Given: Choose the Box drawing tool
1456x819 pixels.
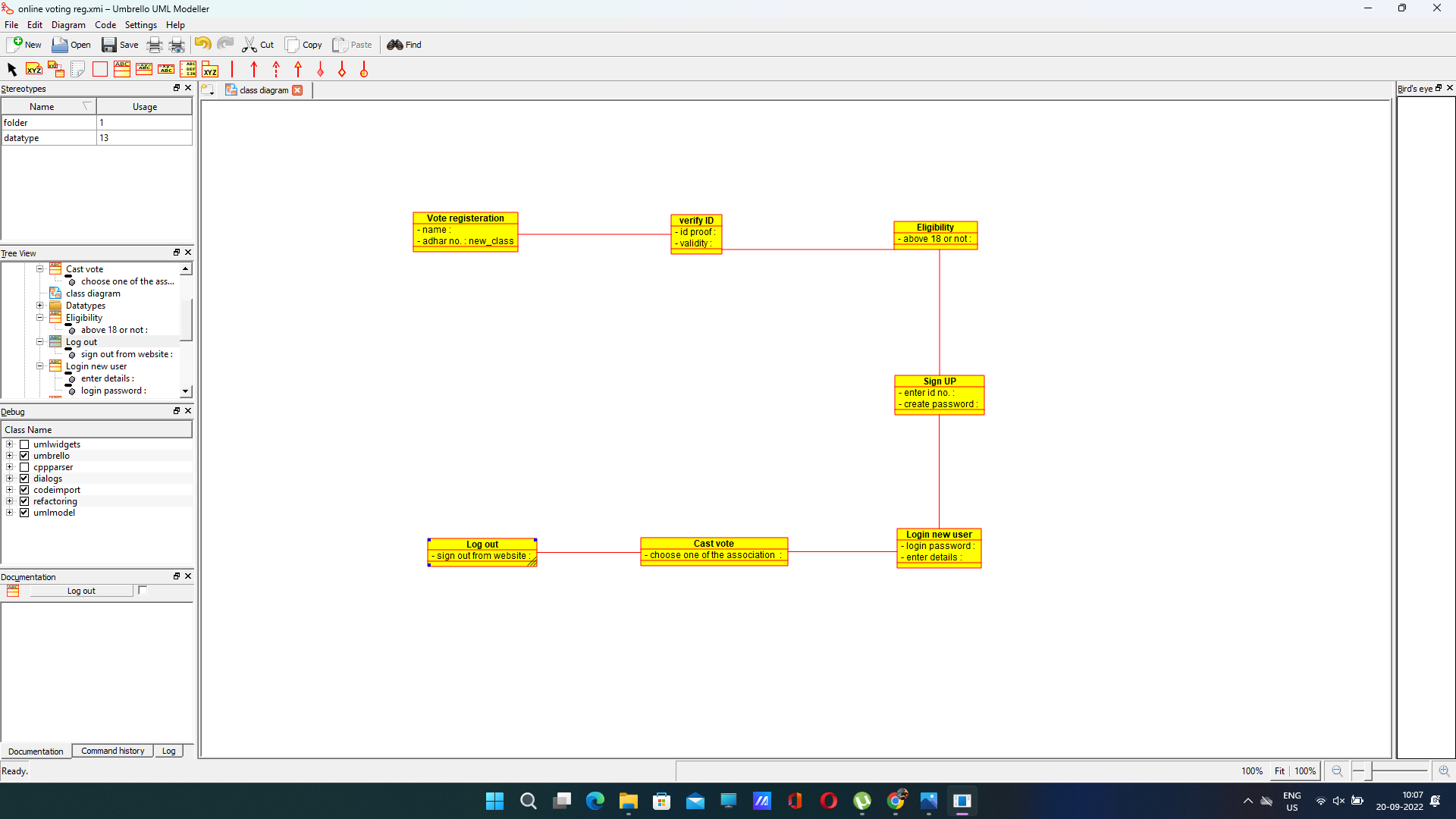Looking at the screenshot, I should pos(99,69).
